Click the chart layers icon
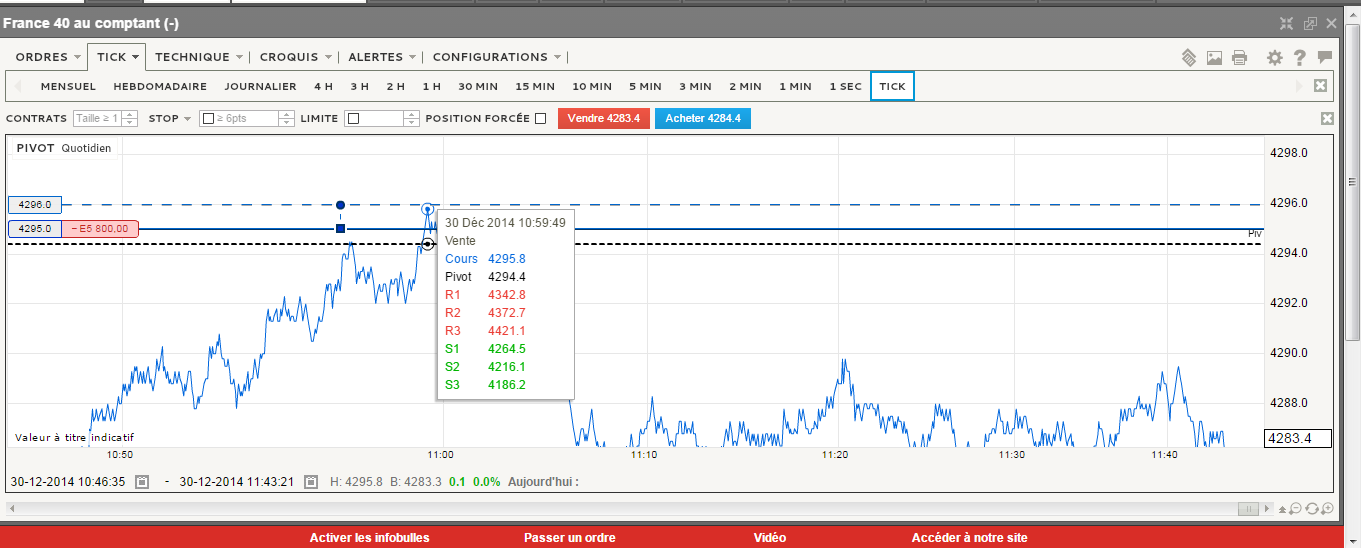Viewport: 1361px width, 548px height. 1189,58
